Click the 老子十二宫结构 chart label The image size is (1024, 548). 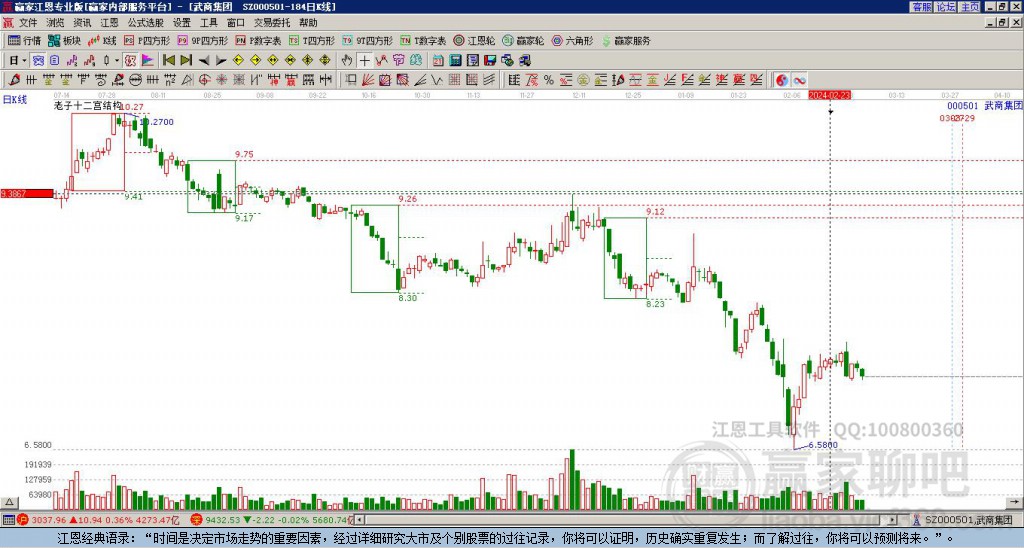(x=88, y=105)
